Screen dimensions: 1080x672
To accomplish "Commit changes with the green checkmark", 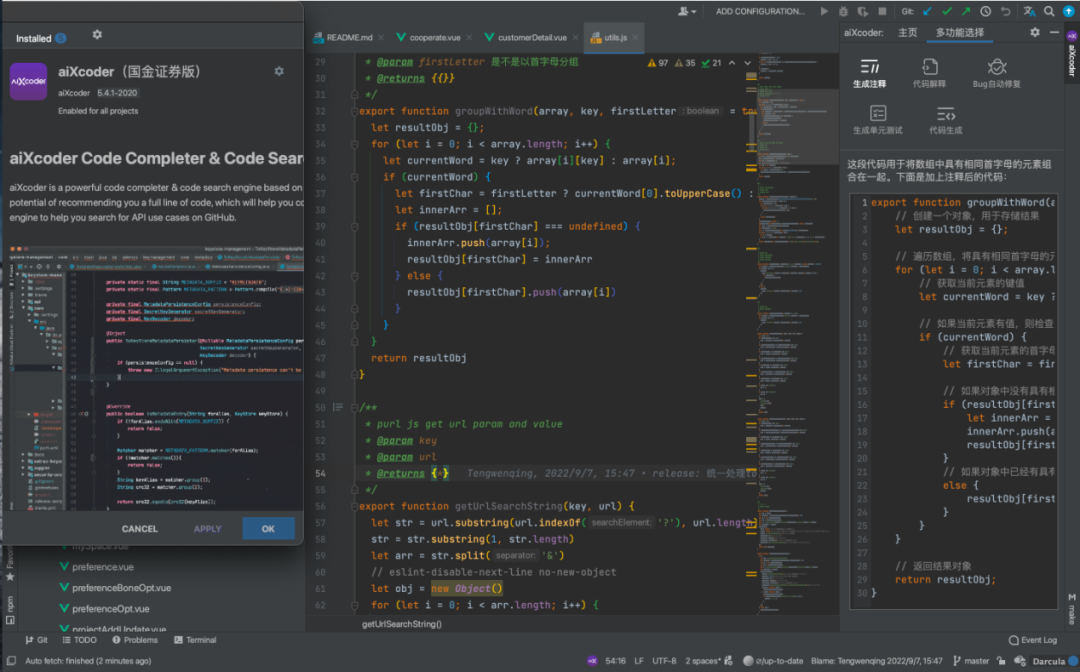I will point(947,11).
